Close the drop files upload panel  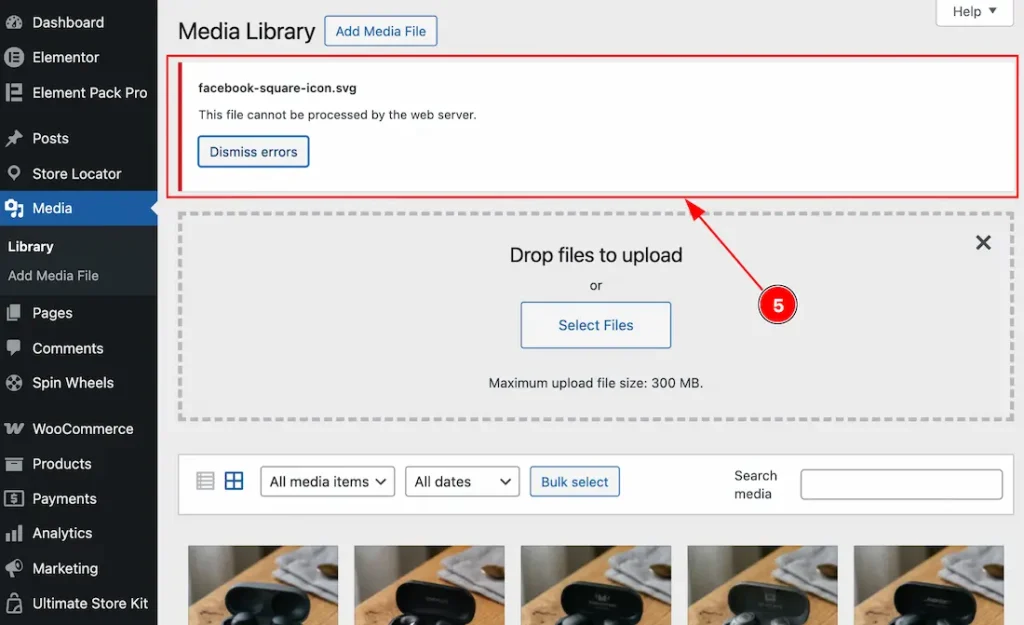click(x=983, y=243)
